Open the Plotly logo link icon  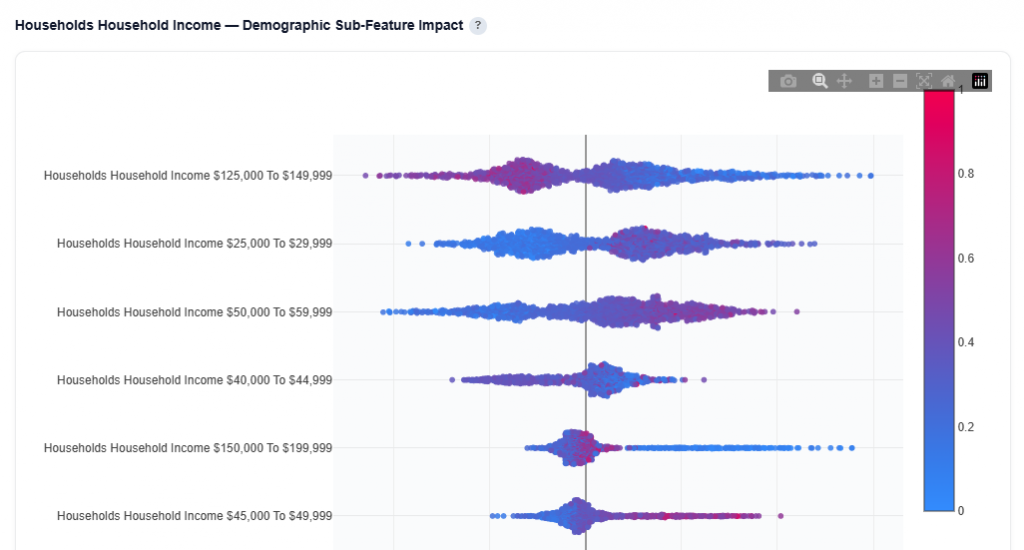pos(980,81)
